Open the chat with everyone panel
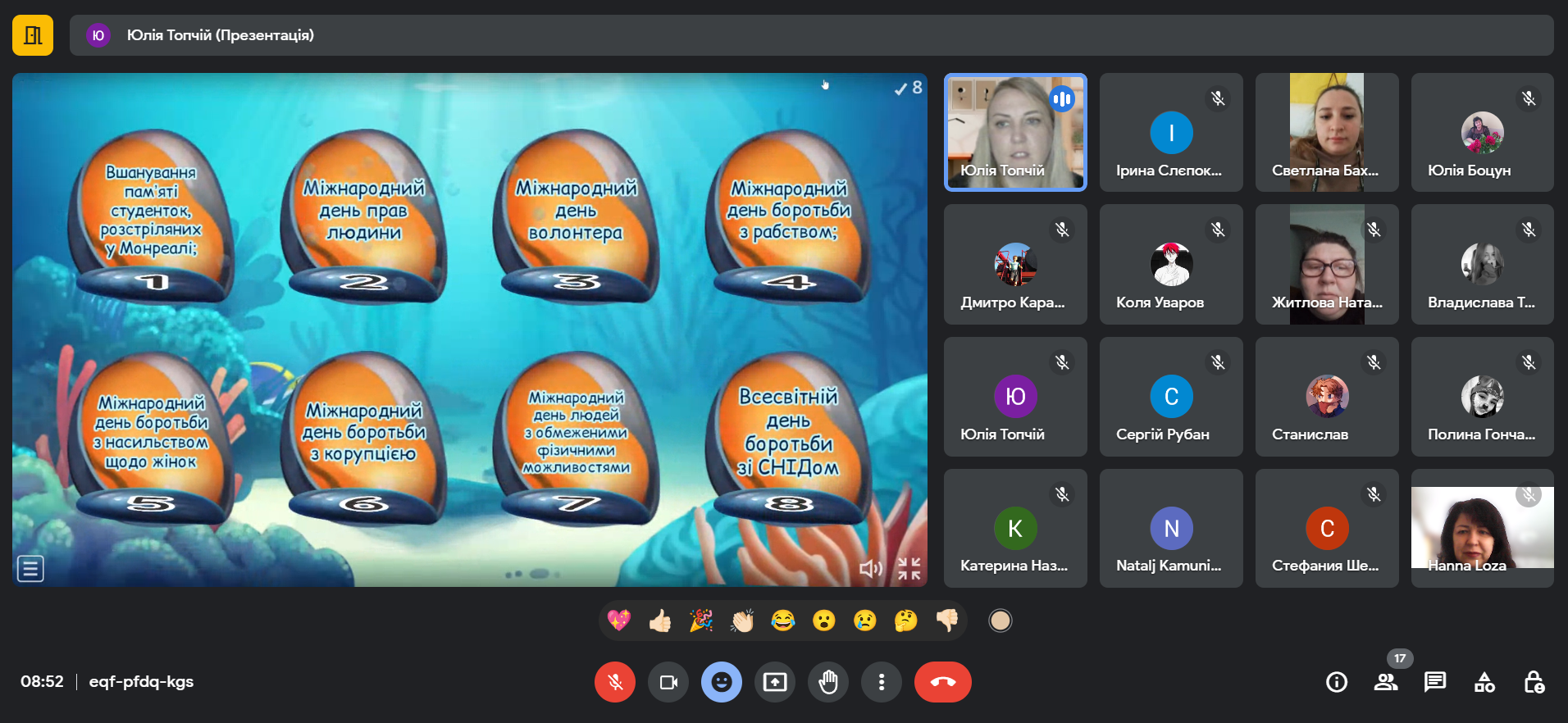This screenshot has width=1568, height=723. pyautogui.click(x=1435, y=682)
